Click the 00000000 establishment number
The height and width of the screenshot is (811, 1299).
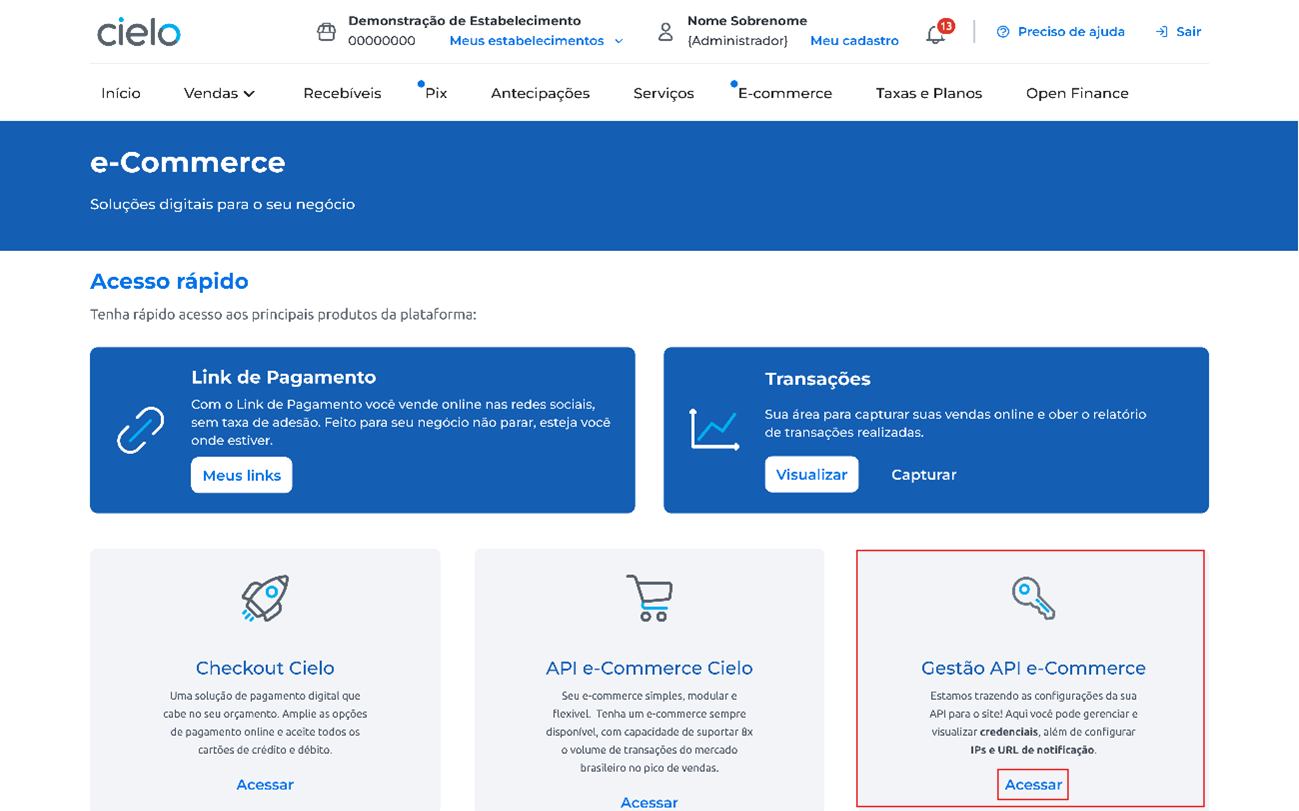coord(382,41)
